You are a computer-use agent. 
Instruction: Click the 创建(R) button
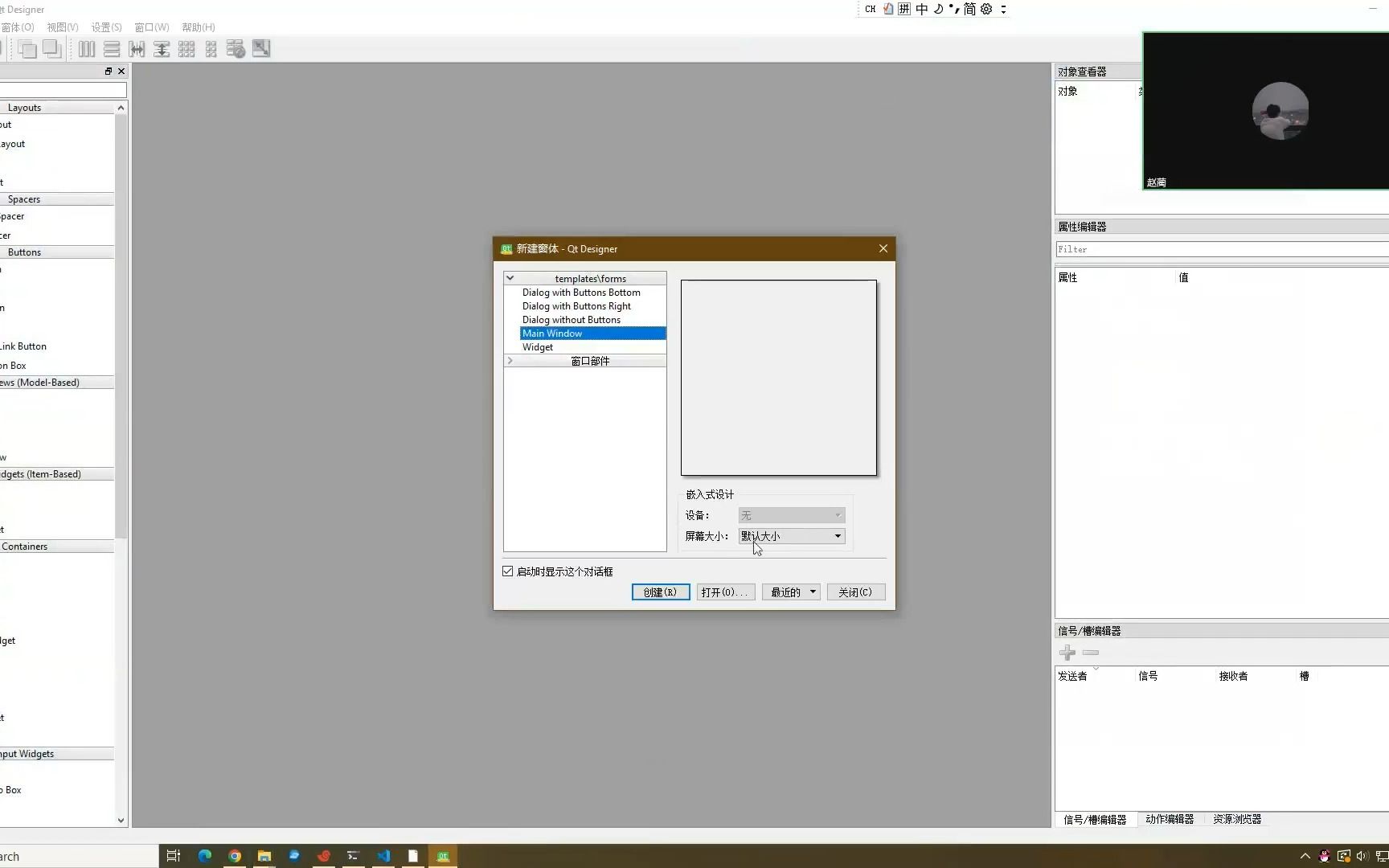coord(661,592)
